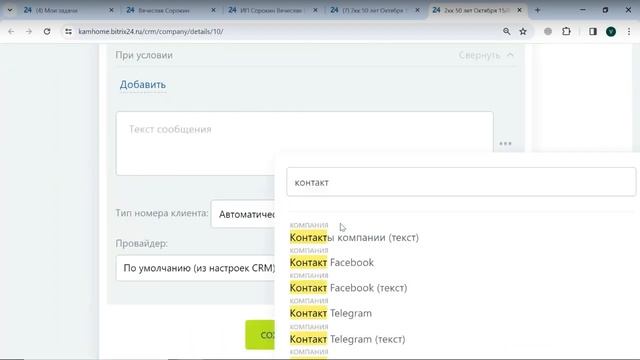Collapse the 'При условии' section via Свернуть
Viewport: 640px width, 360px height.
point(486,55)
